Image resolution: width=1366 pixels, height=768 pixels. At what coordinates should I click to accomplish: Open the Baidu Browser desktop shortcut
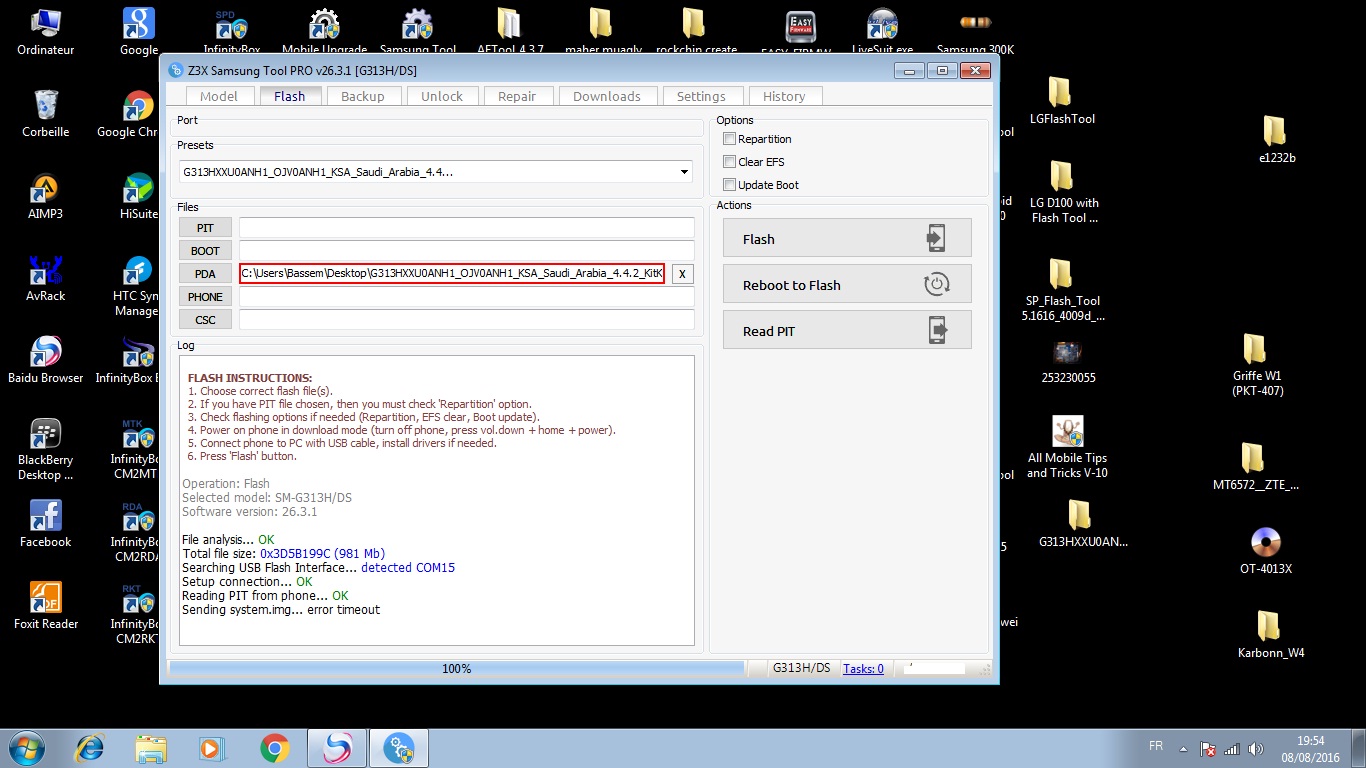click(x=45, y=360)
